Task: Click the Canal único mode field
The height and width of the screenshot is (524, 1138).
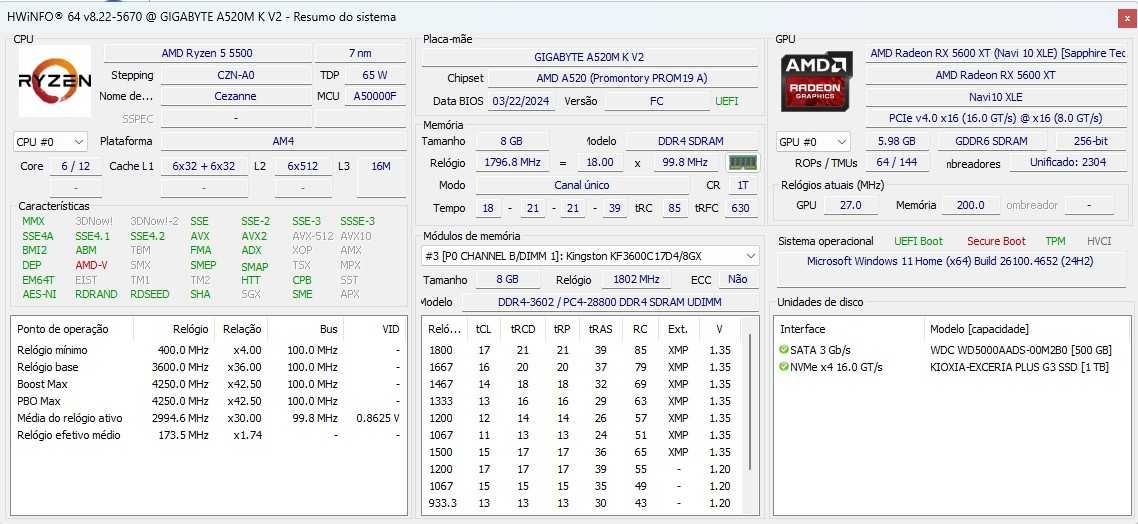Action: click(582, 185)
